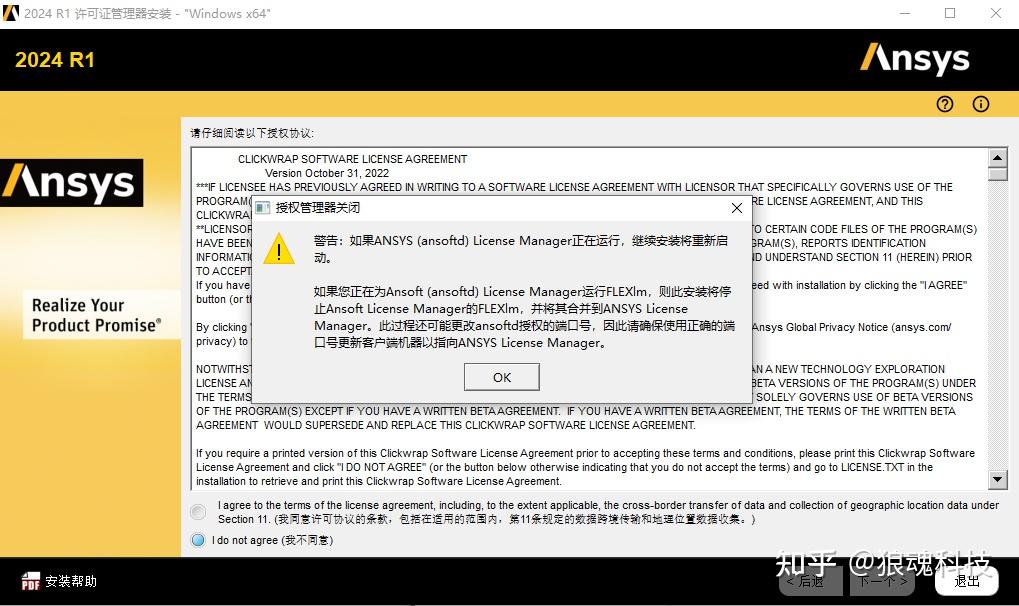Open the Help question mark icon

pos(944,104)
